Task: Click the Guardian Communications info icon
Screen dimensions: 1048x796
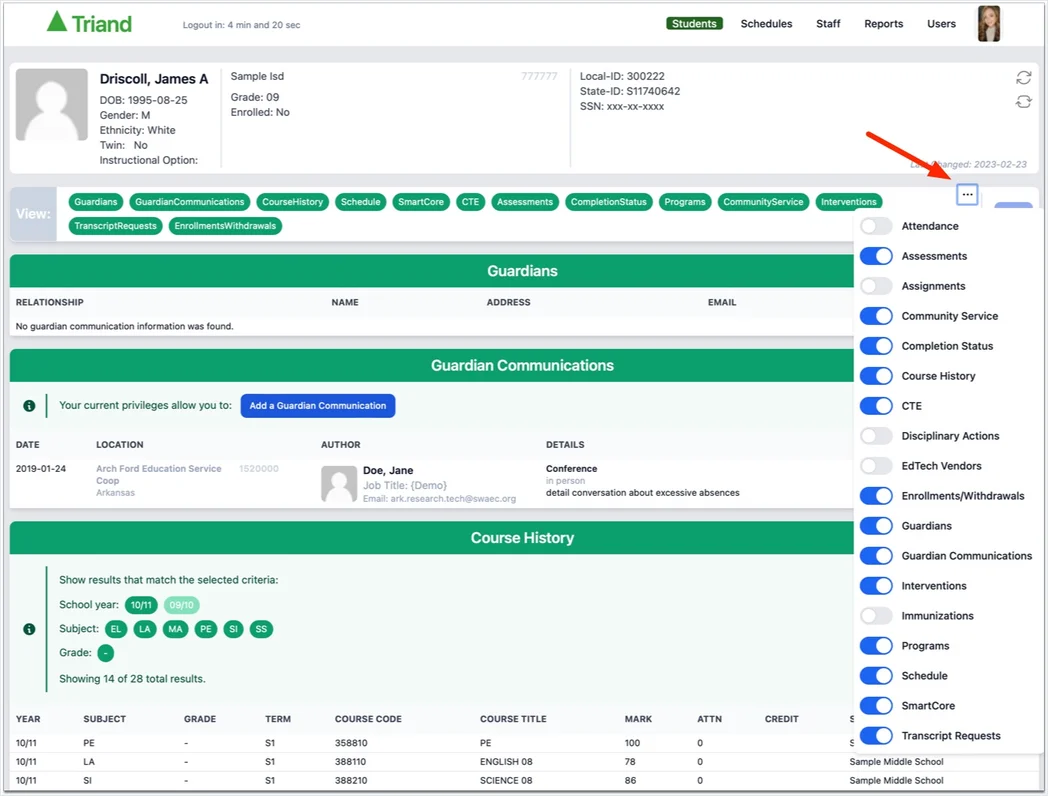Action: tap(29, 406)
